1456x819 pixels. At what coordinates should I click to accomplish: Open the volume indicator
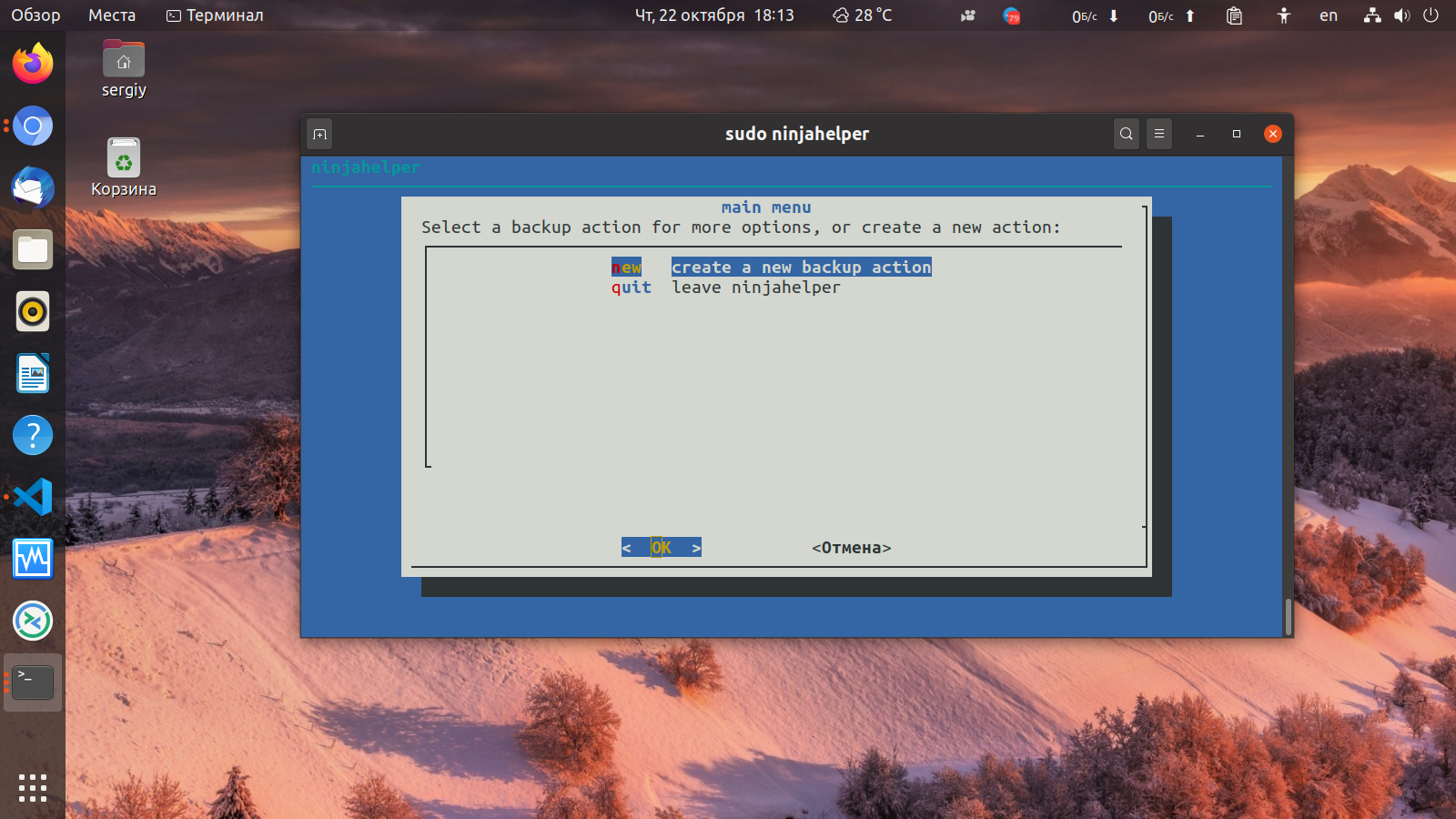tap(1401, 15)
